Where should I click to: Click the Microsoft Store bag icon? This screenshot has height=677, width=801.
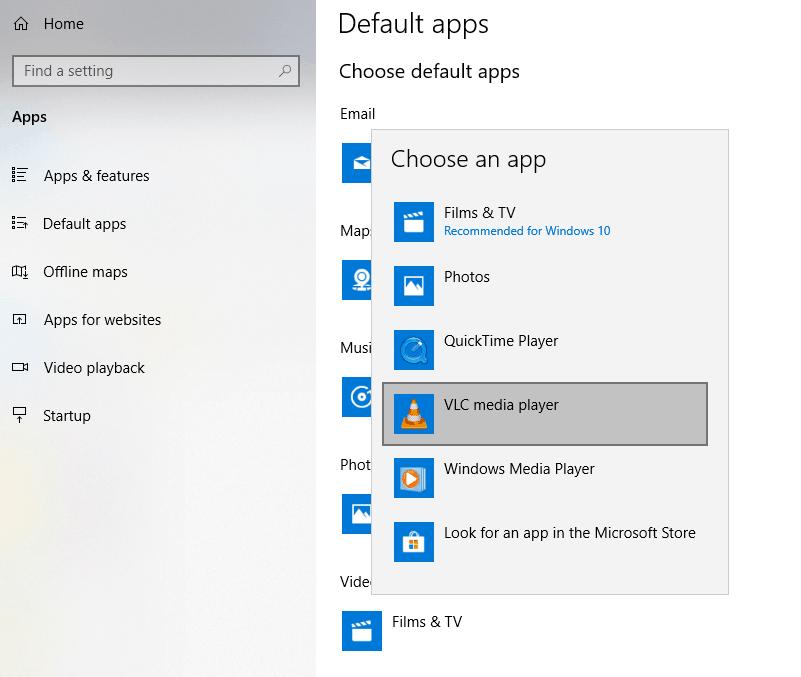pos(414,542)
